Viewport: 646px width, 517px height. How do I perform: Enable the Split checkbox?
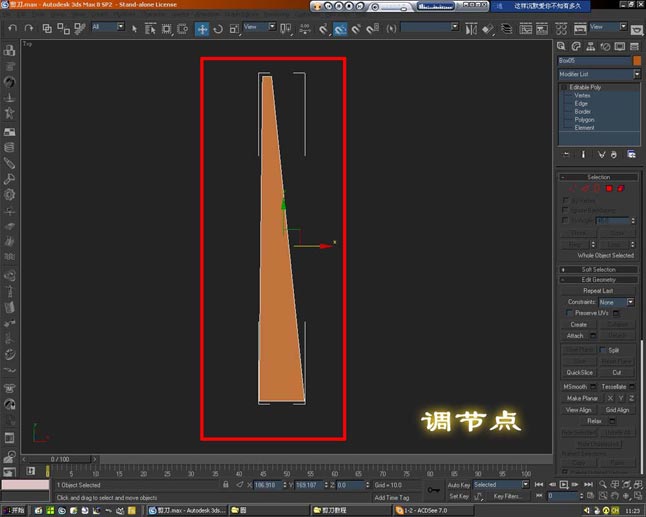603,350
